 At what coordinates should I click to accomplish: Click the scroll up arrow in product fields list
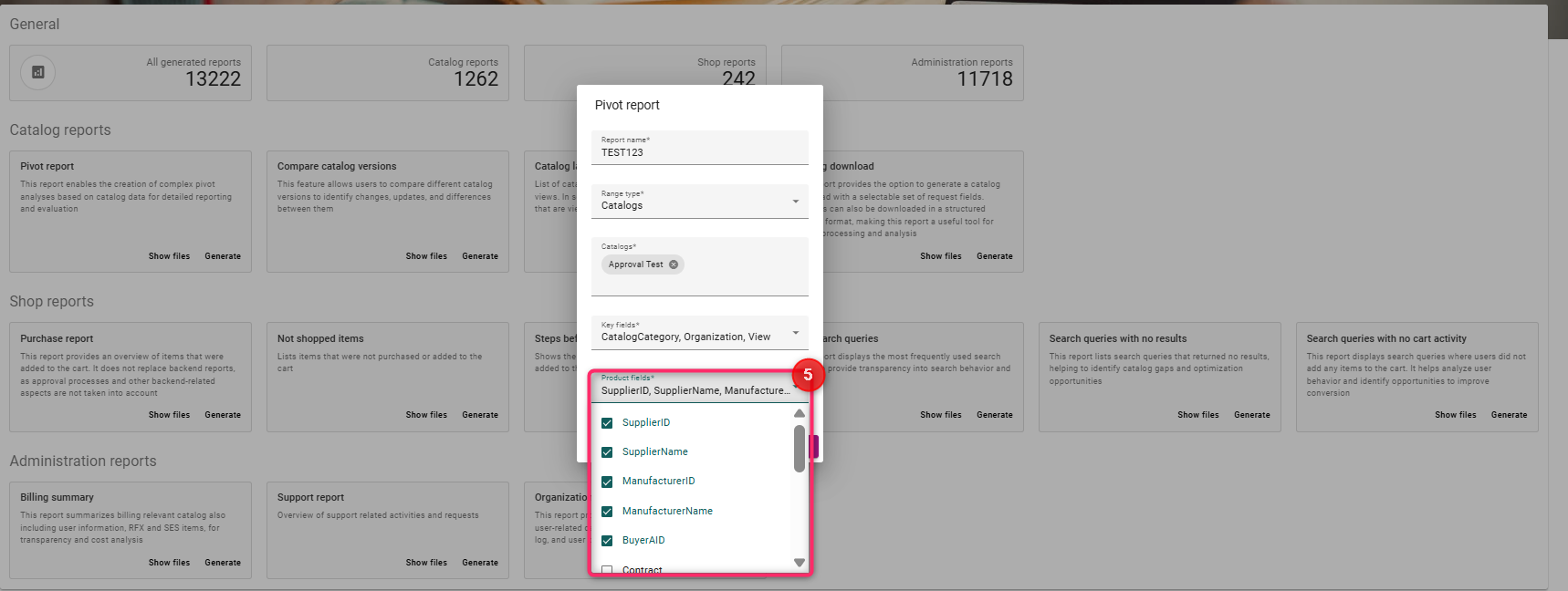(800, 414)
